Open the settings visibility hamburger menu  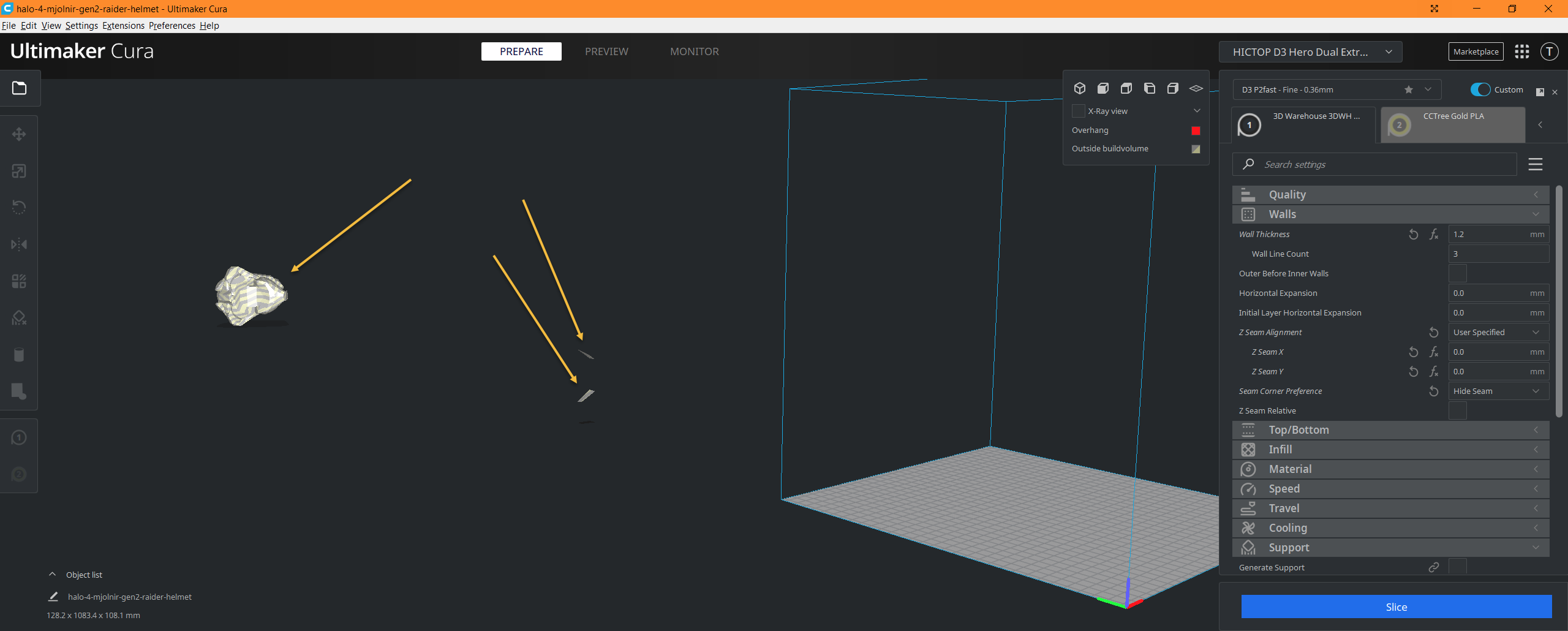1536,164
